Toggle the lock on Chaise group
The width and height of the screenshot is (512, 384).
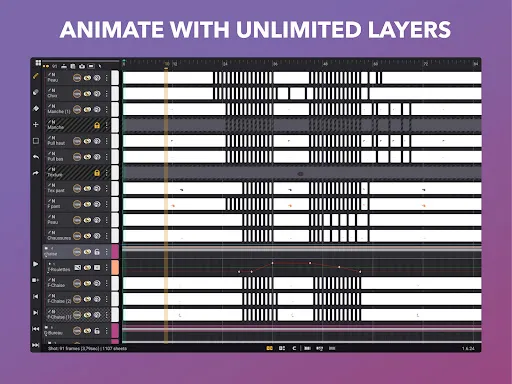point(97,252)
